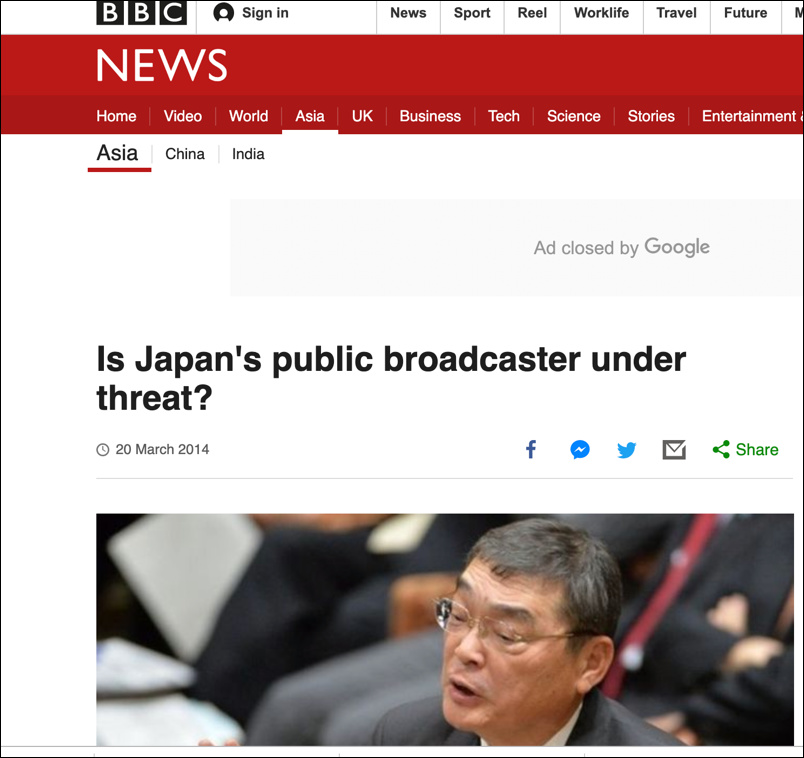Open Worklife in the top BBC bar

click(601, 13)
